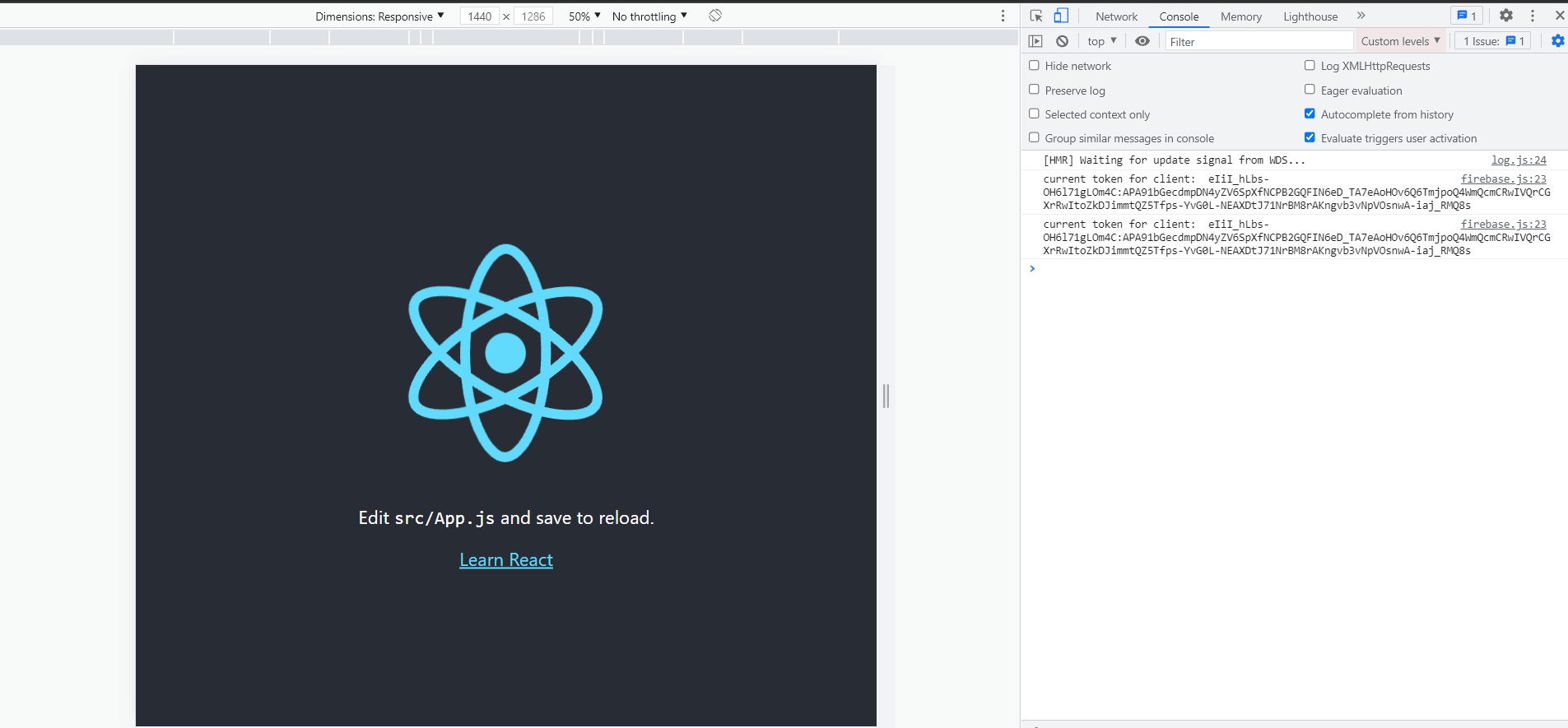The height and width of the screenshot is (728, 1568).
Task: Click the messages badge showing 1 in the tab bar
Action: (1466, 16)
